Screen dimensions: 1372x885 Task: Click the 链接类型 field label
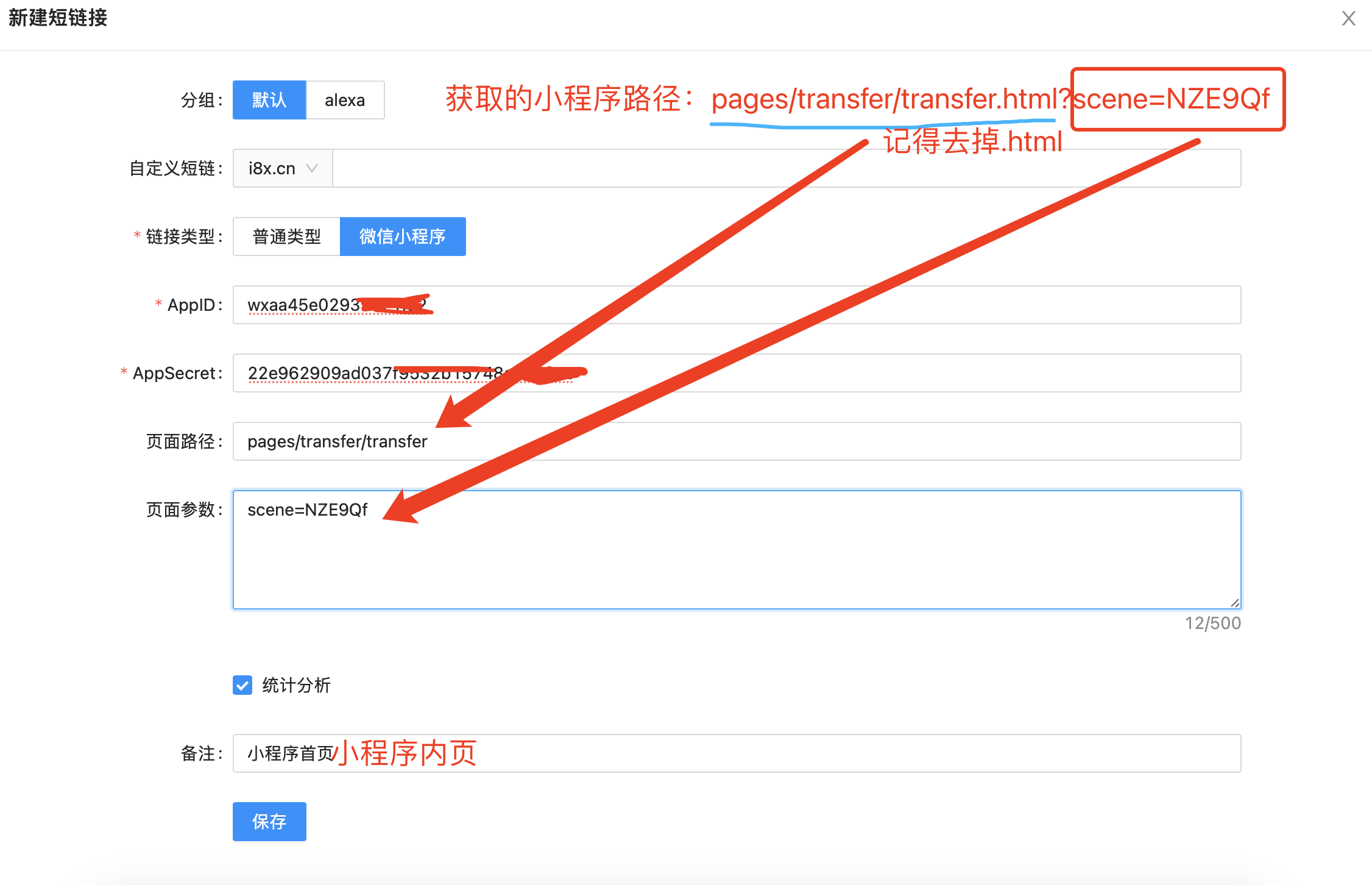tap(180, 236)
